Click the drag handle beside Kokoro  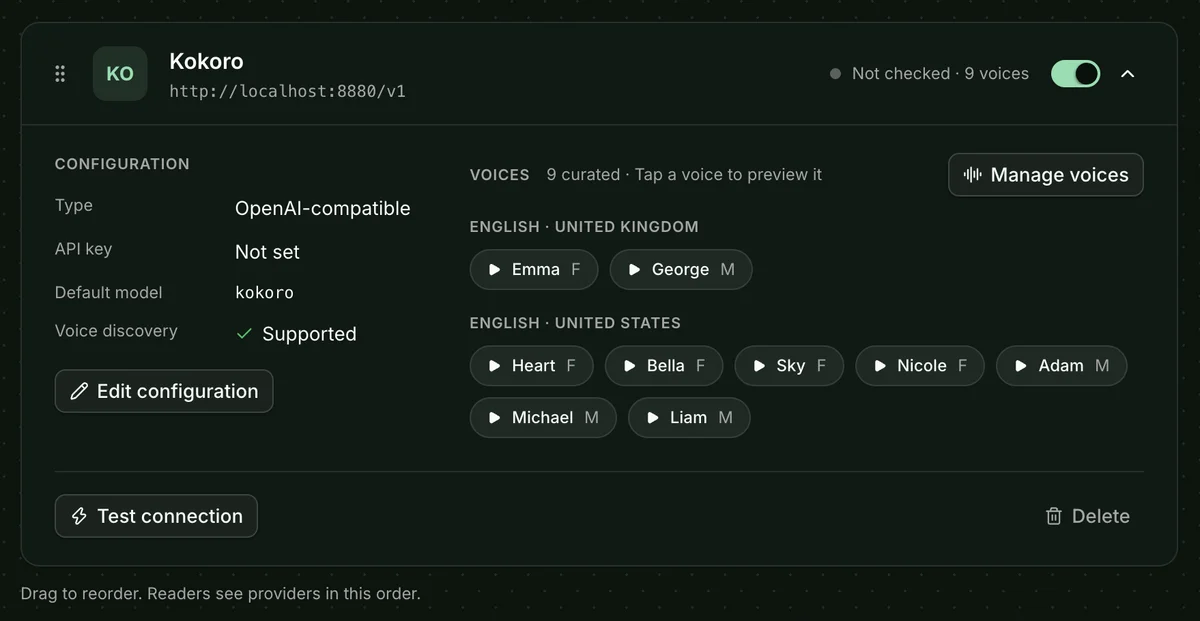coord(60,74)
